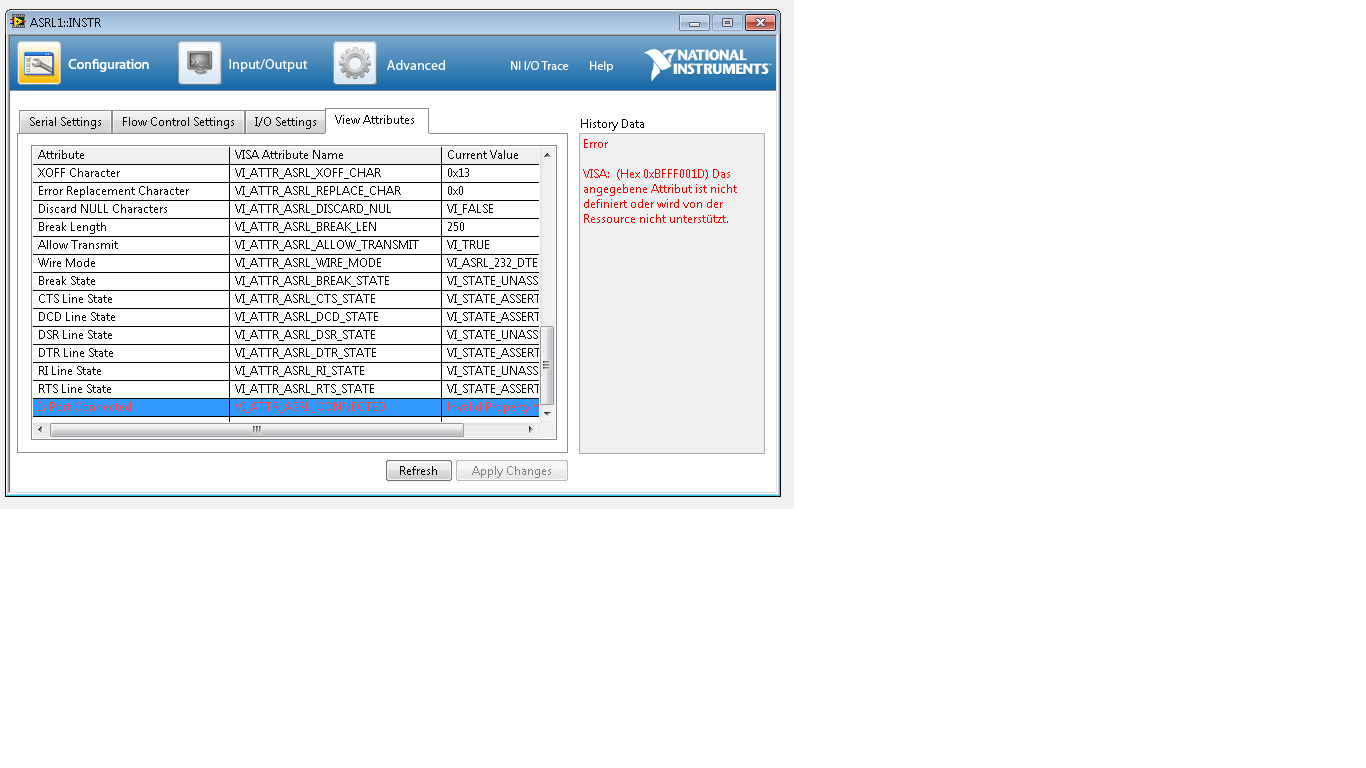The width and height of the screenshot is (1366, 768).
Task: Click the table scroll down arrow
Action: [547, 413]
